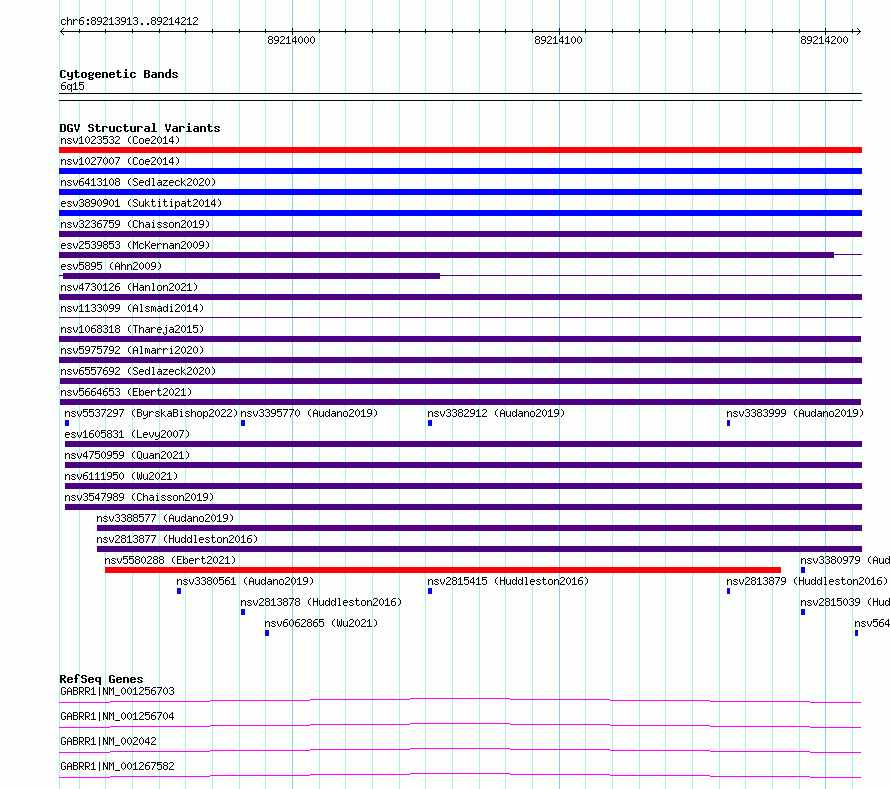Open transcript GABRR1|NM_001267582 label
Viewport: 890px width, 789px height.
click(x=117, y=766)
